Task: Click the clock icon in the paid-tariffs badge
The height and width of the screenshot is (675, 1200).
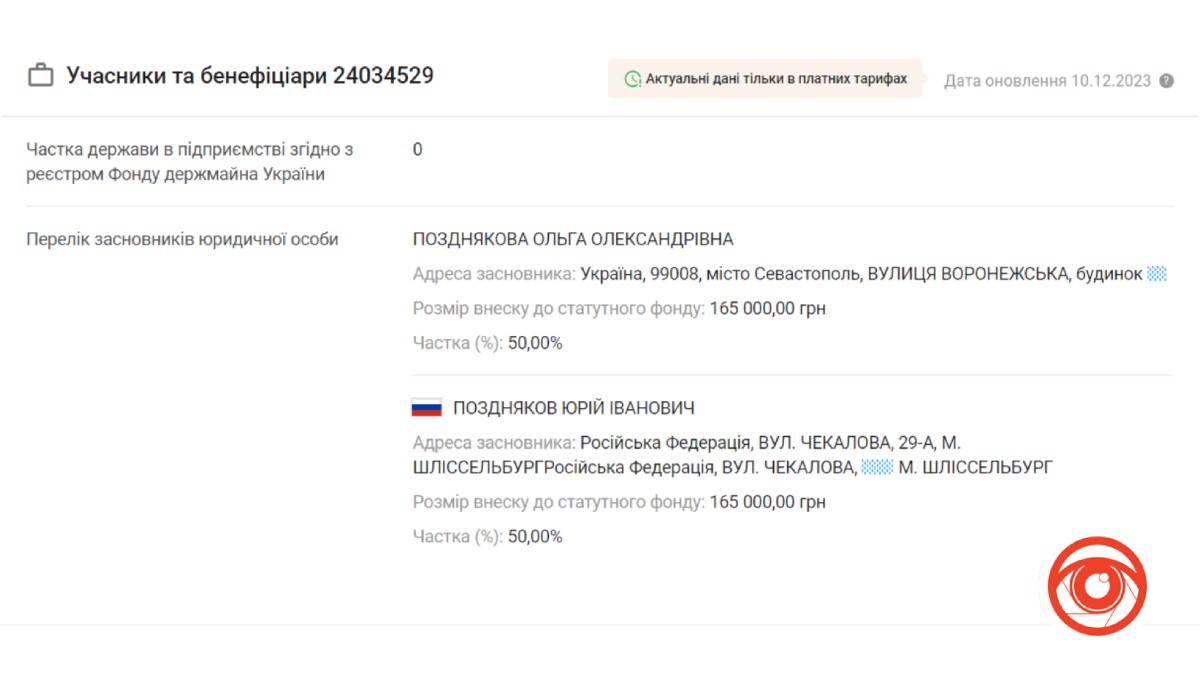Action: (x=632, y=79)
